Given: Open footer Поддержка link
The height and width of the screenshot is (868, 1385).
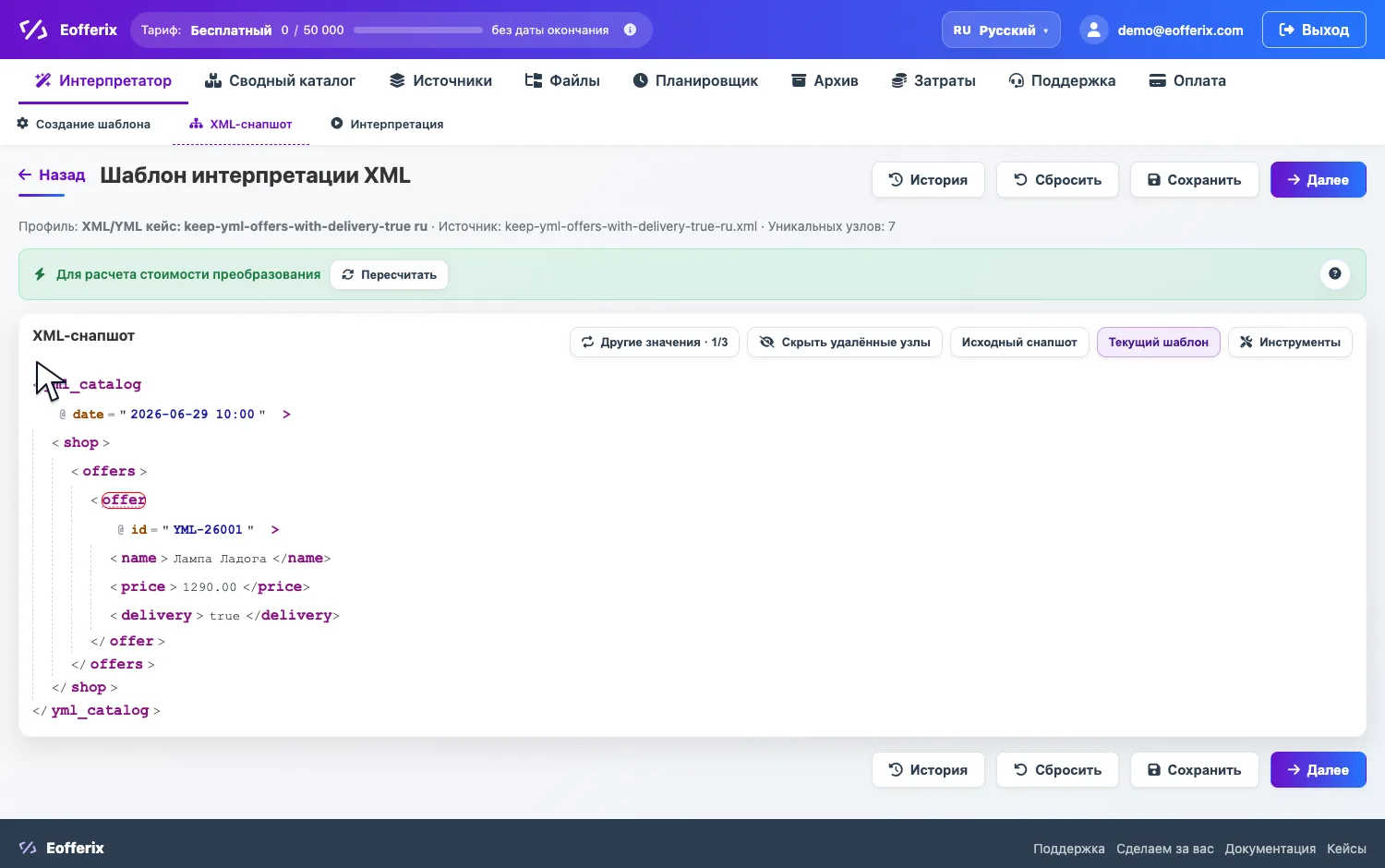Looking at the screenshot, I should click(x=1068, y=849).
